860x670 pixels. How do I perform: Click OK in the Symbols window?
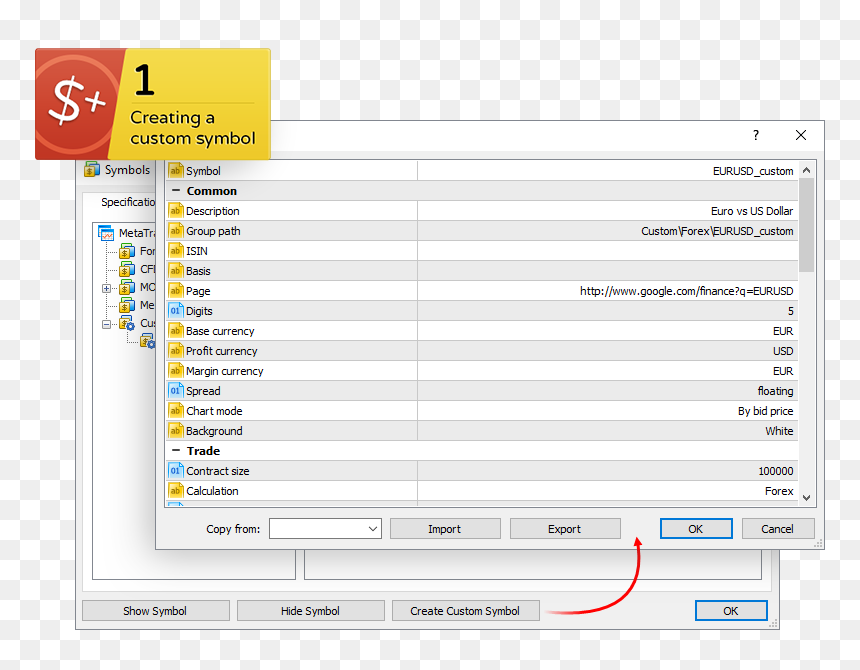731,610
